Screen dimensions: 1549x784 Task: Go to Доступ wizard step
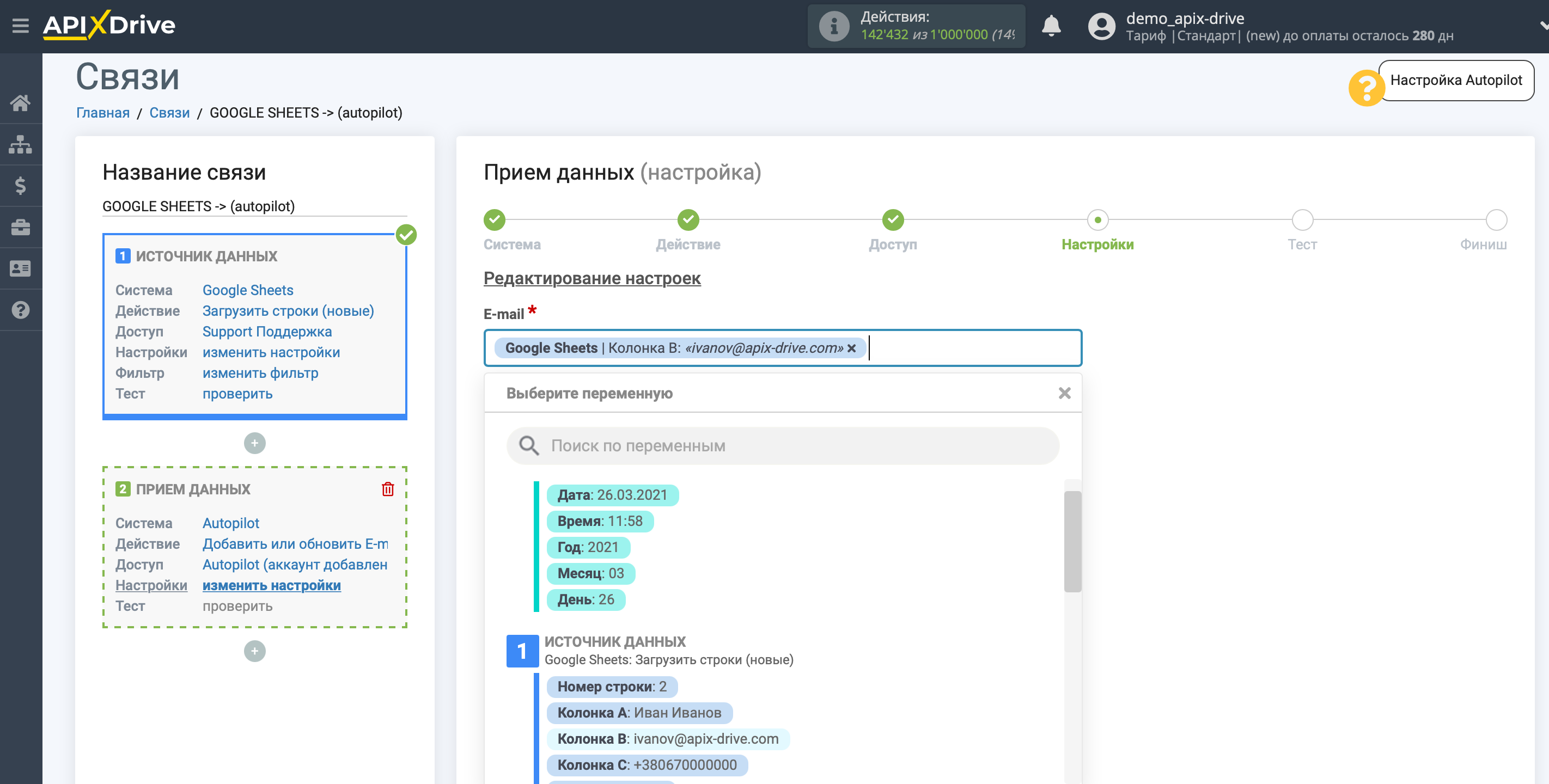[x=893, y=220]
